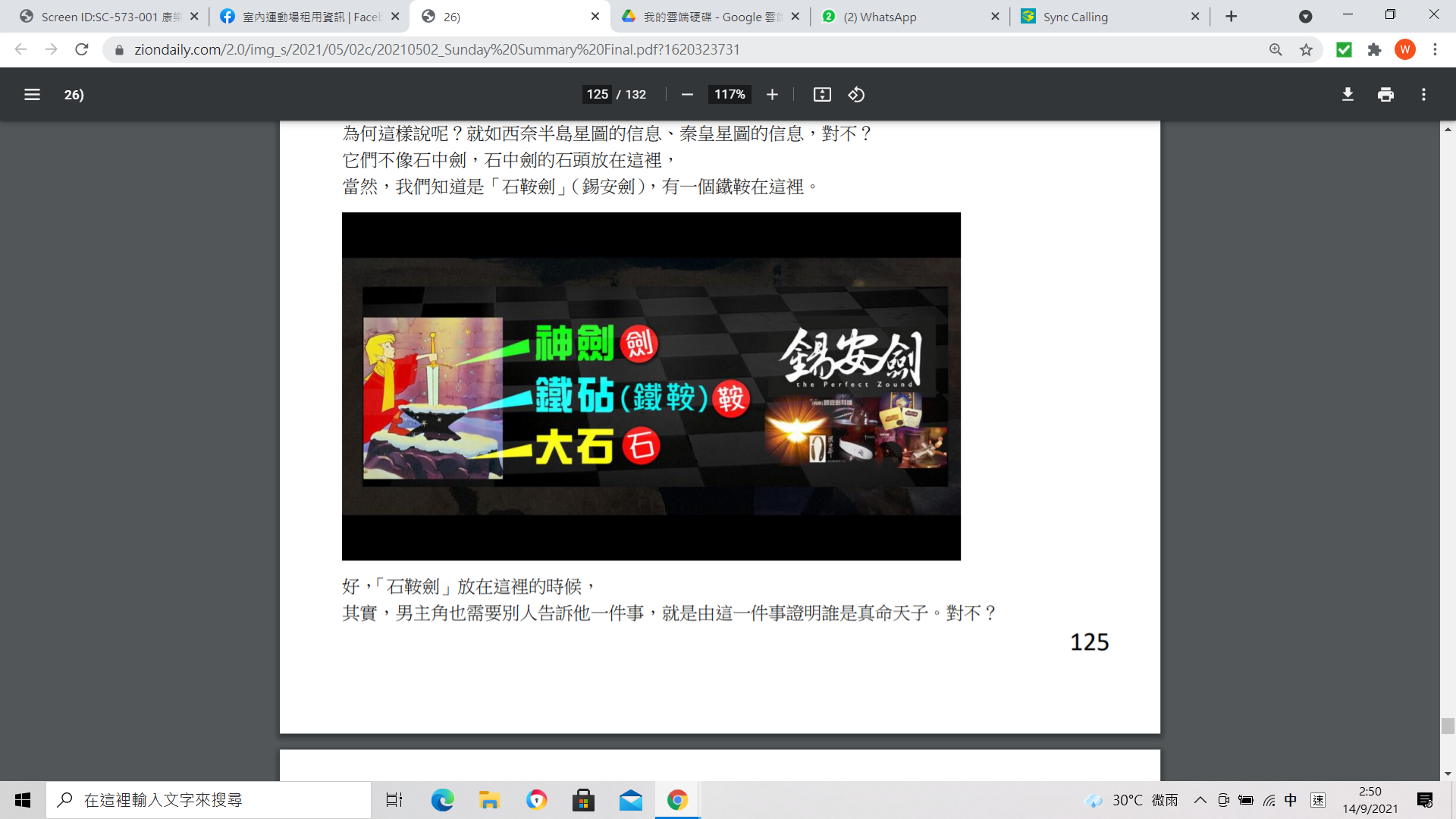Open the Extensions puzzle icon
The height and width of the screenshot is (819, 1456).
(x=1374, y=49)
